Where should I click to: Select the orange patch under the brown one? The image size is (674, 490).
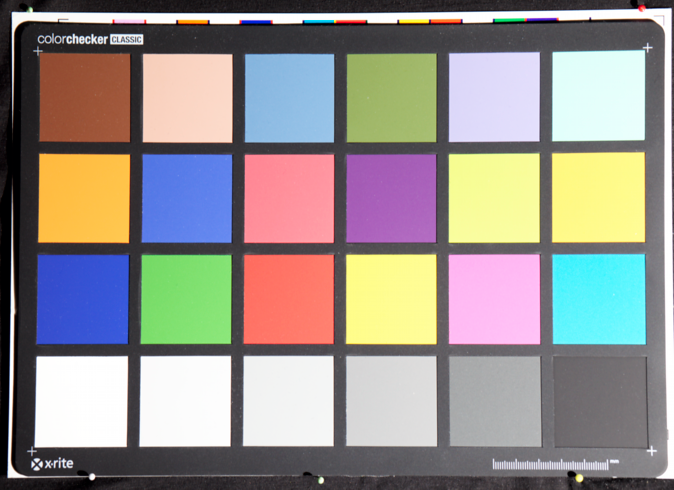click(x=84, y=198)
